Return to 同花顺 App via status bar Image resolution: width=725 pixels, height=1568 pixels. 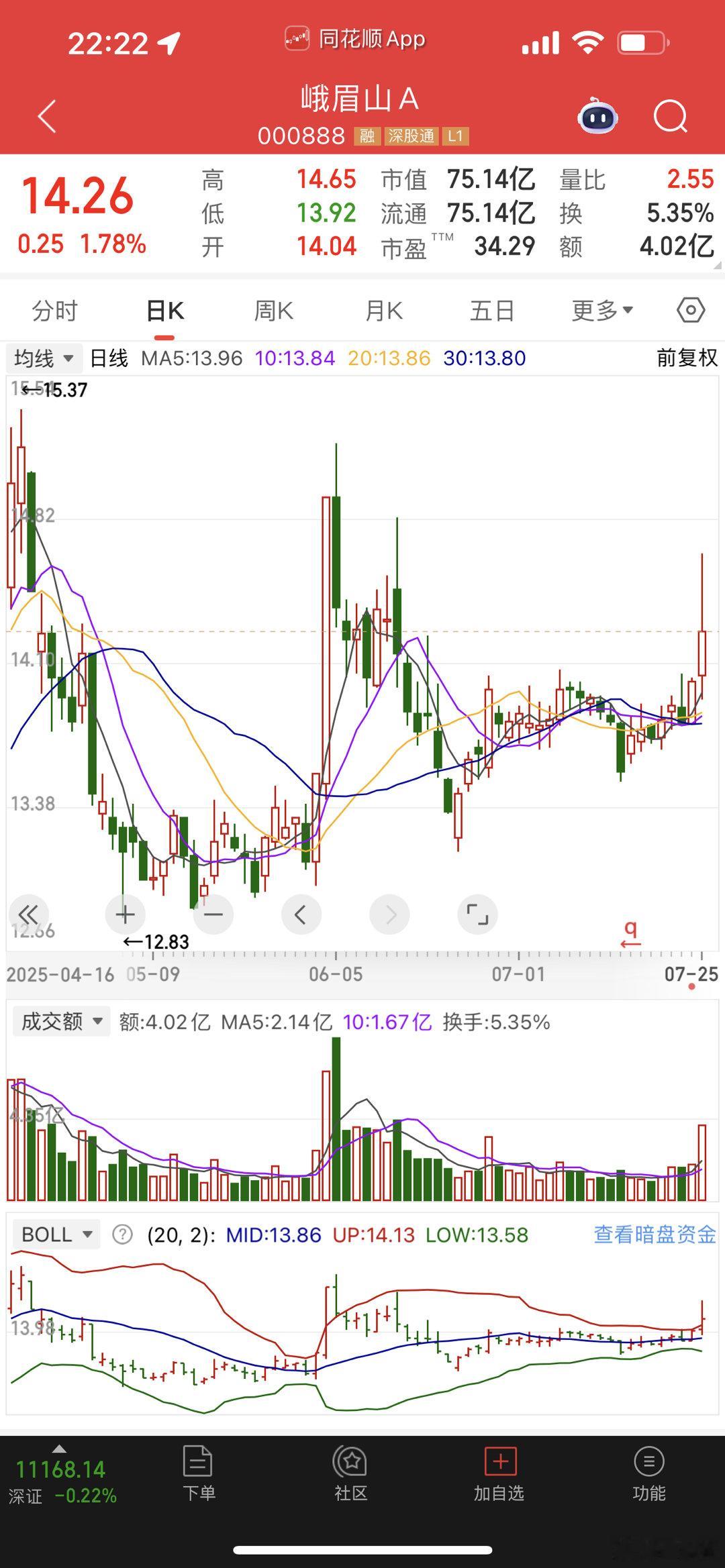[x=356, y=40]
